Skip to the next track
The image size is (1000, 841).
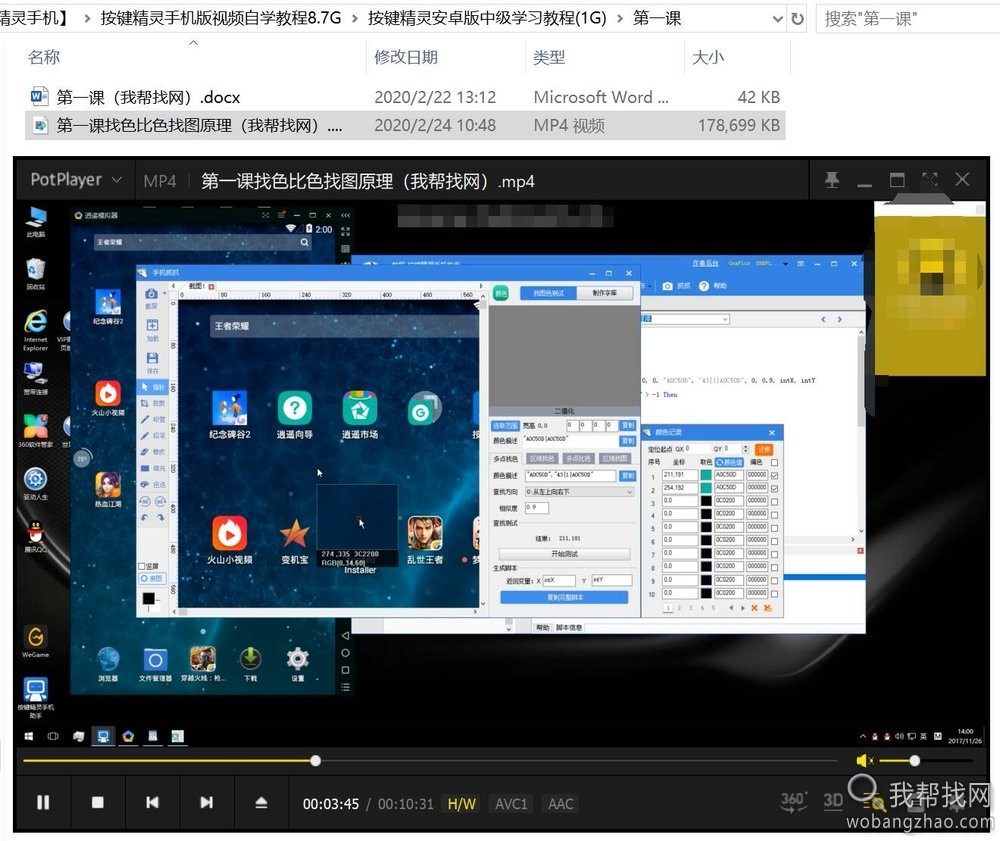point(207,802)
